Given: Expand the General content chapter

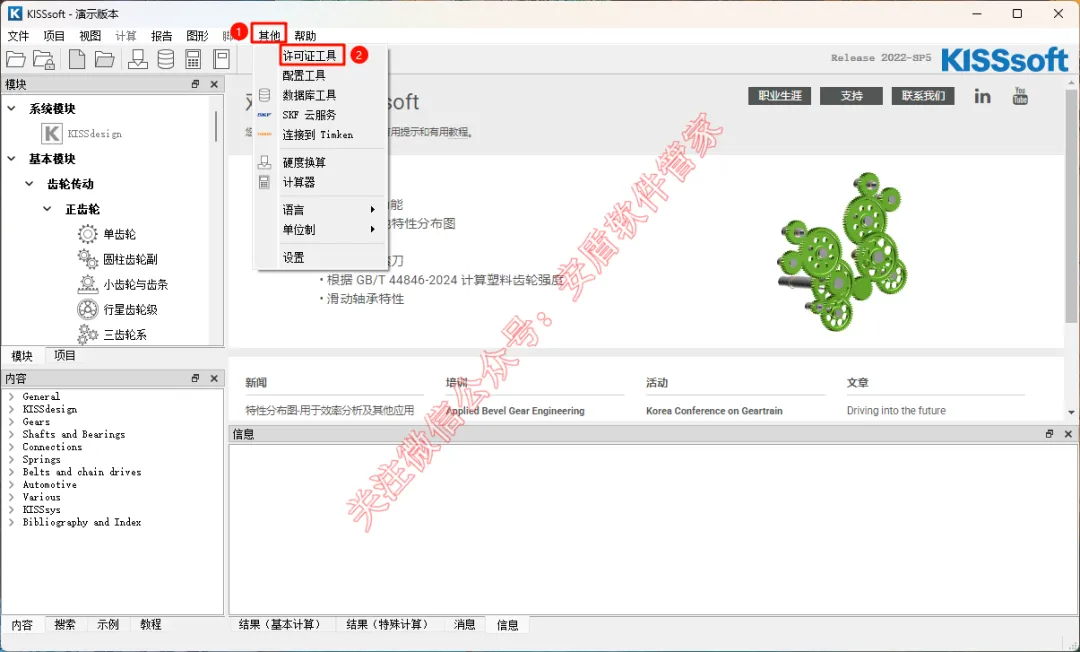Looking at the screenshot, I should click(x=11, y=397).
